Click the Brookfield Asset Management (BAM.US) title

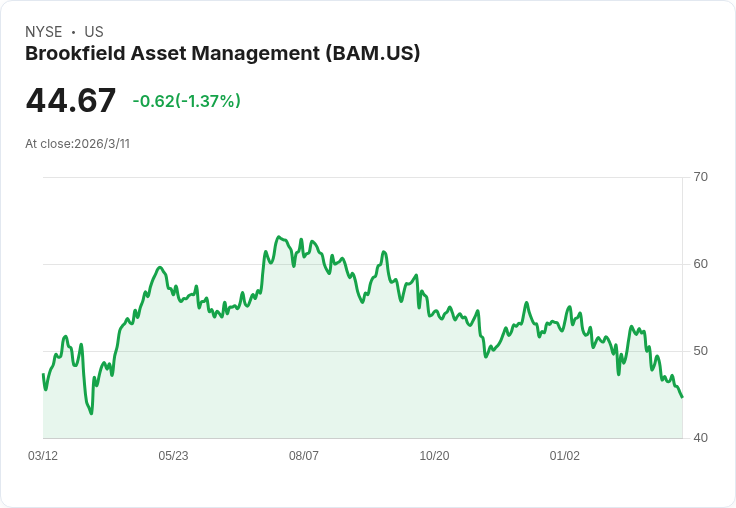click(222, 54)
